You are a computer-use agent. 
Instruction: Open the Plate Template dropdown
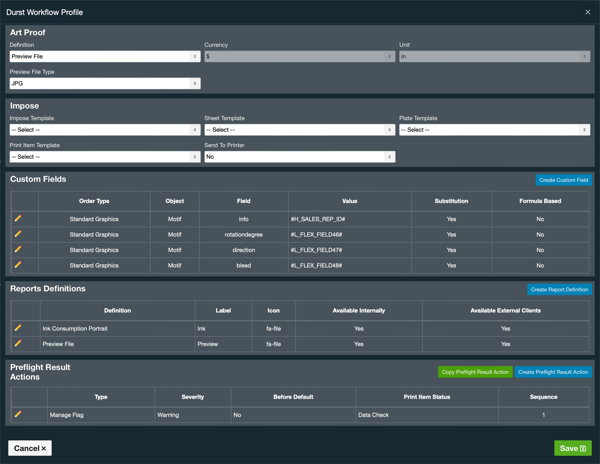[494, 130]
